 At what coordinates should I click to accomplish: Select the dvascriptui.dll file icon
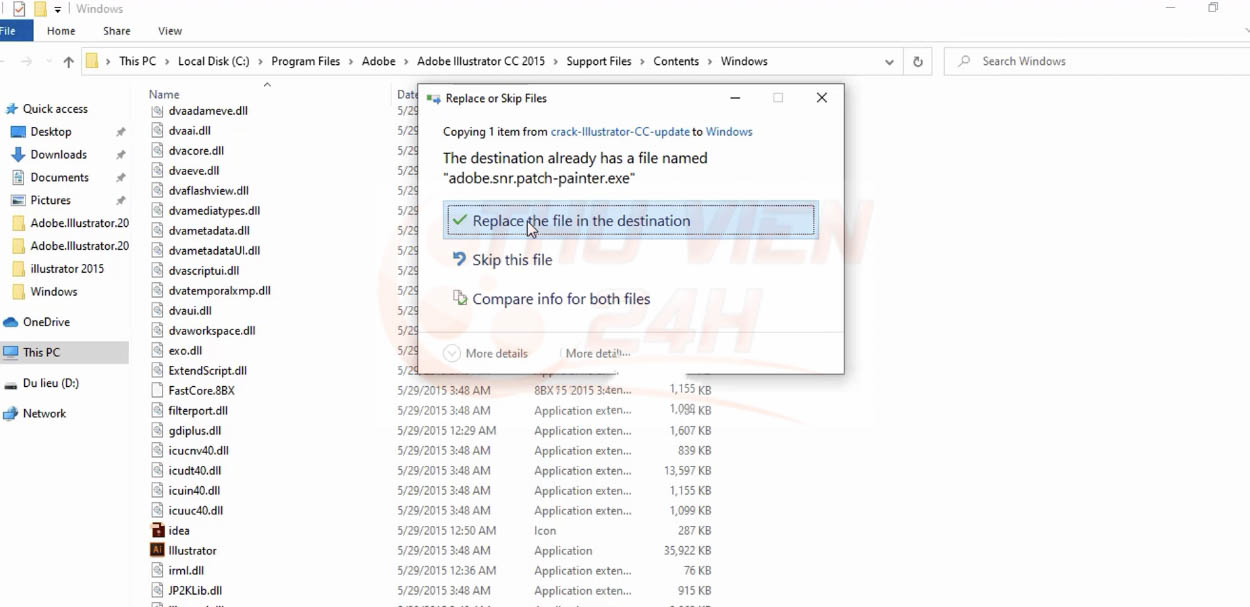[x=157, y=271]
